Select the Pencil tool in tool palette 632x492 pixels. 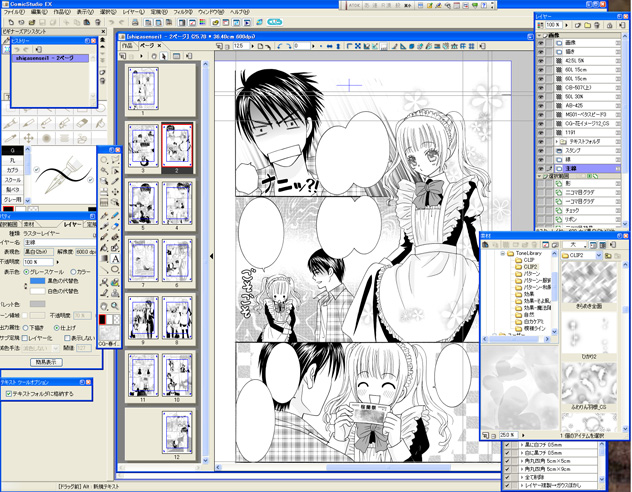(x=115, y=216)
